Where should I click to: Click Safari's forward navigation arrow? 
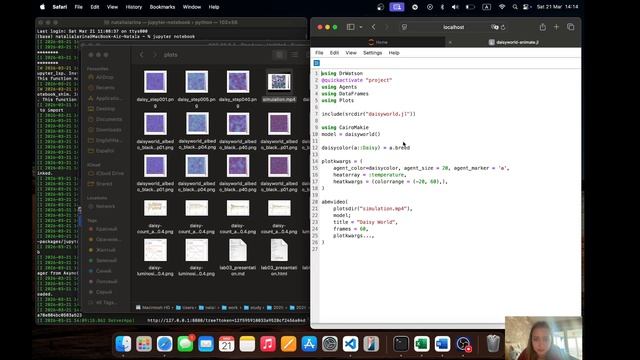[x=387, y=27]
